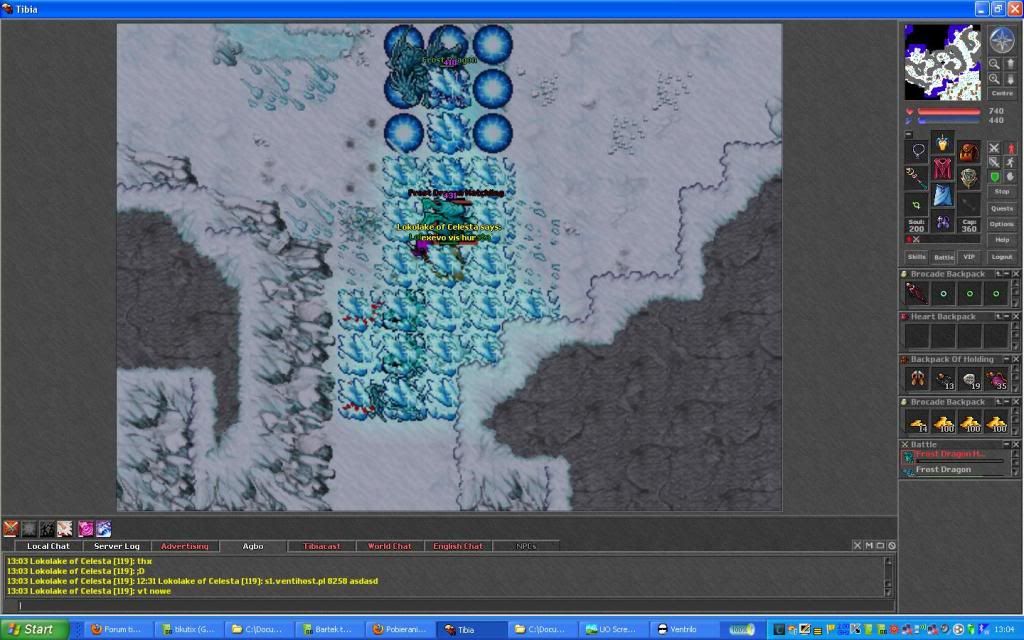Minimize the Backpack Of Holding container
1024x640 pixels.
coord(1006,360)
